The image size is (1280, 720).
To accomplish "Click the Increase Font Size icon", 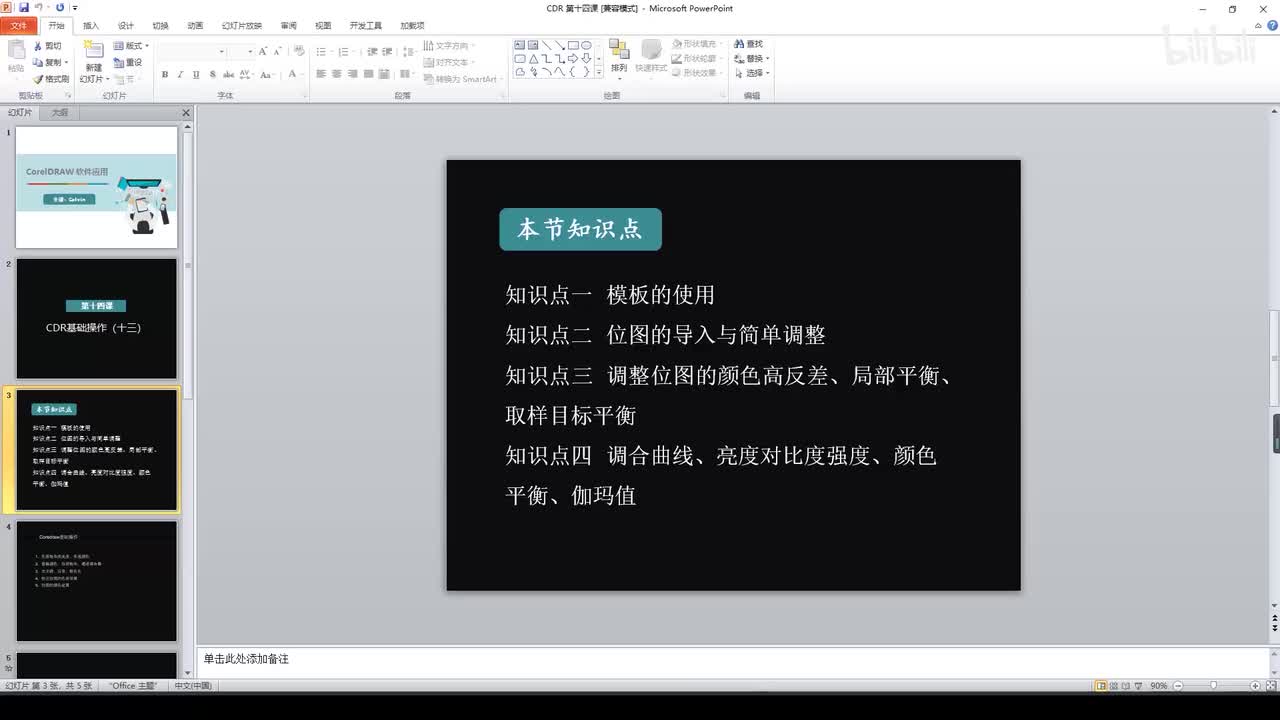I will click(x=263, y=51).
